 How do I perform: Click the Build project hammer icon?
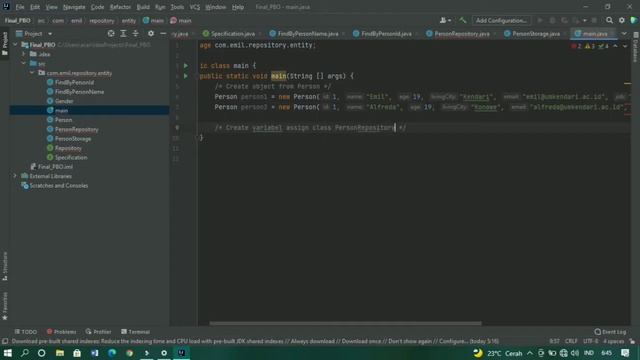(x=462, y=20)
